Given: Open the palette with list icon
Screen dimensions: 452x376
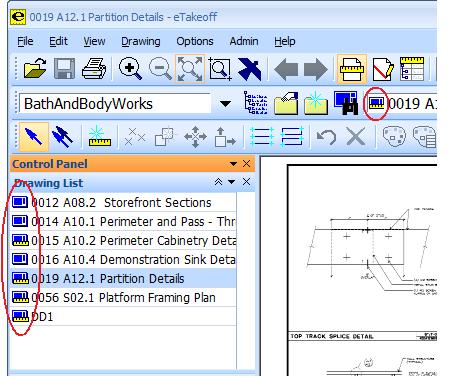Looking at the screenshot, I should pos(424,137).
